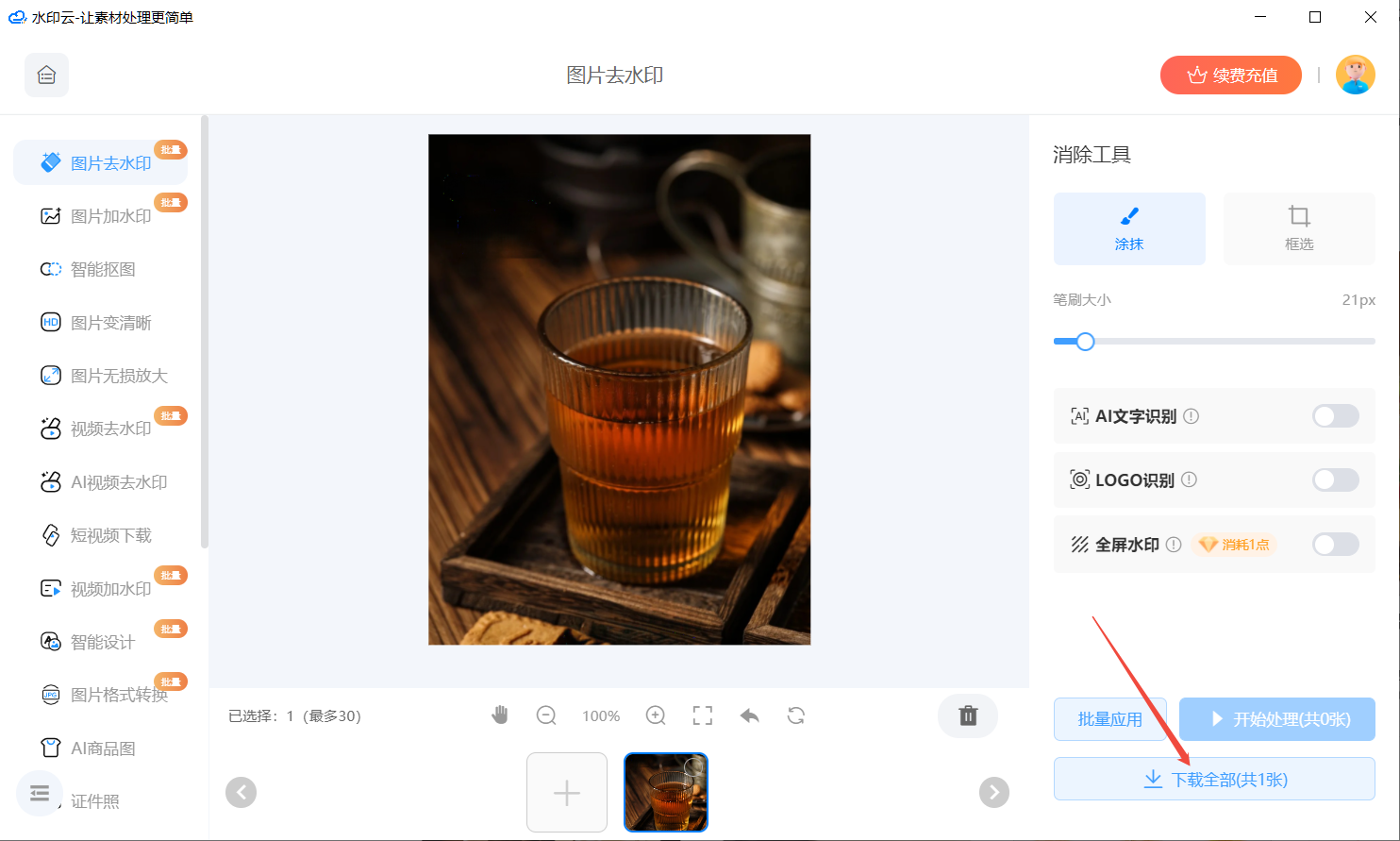Screen dimensions: 1400x841
Task: Delete image using trash icon
Action: pos(968,715)
